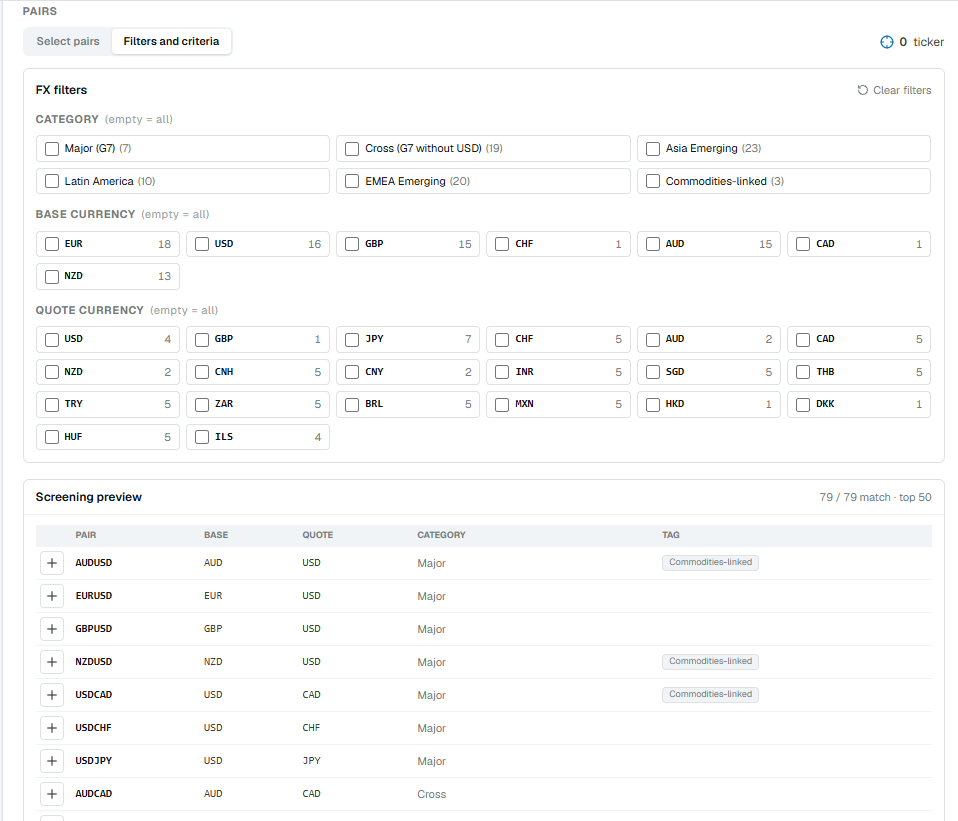Click the Clear filters reset icon
The width and height of the screenshot is (958, 821).
[863, 90]
